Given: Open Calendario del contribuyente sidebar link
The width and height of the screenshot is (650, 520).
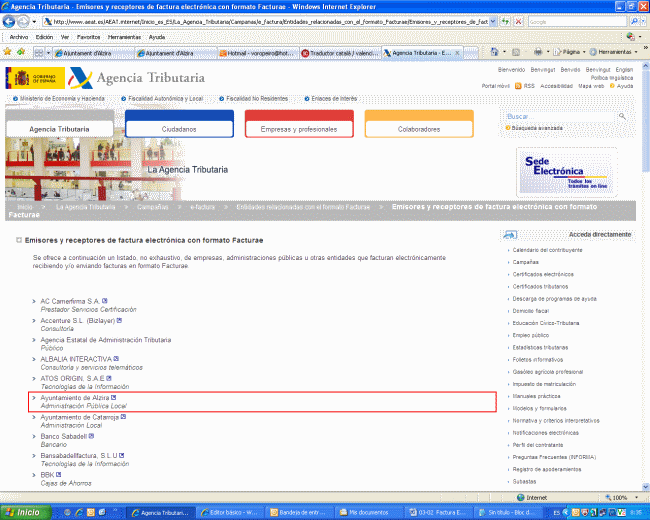Looking at the screenshot, I should point(547,250).
